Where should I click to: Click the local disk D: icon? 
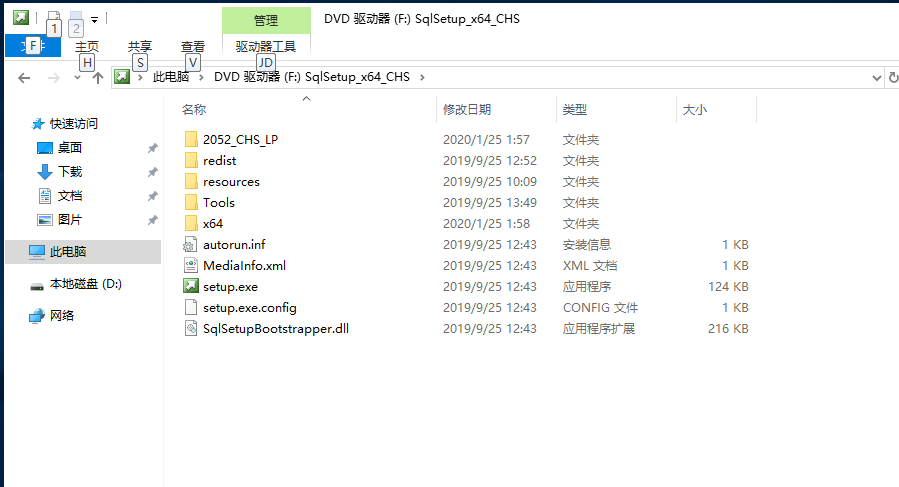pos(37,285)
